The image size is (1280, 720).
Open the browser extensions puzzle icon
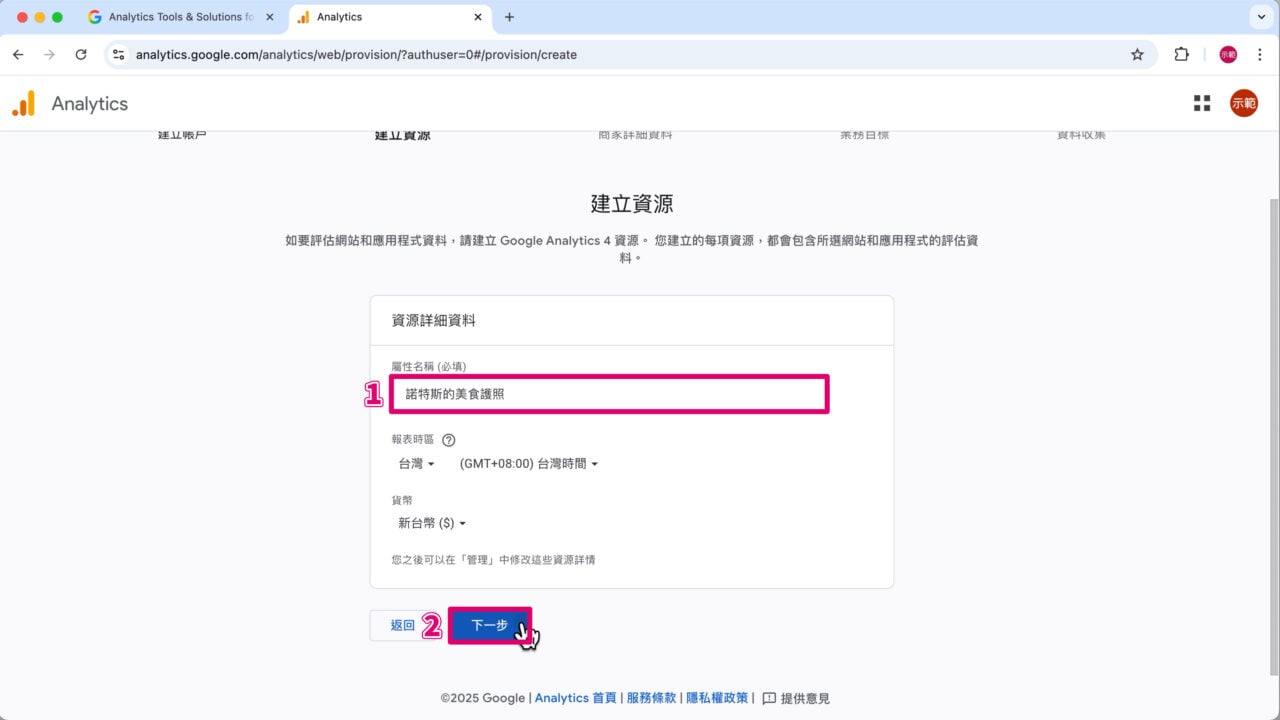click(x=1181, y=55)
